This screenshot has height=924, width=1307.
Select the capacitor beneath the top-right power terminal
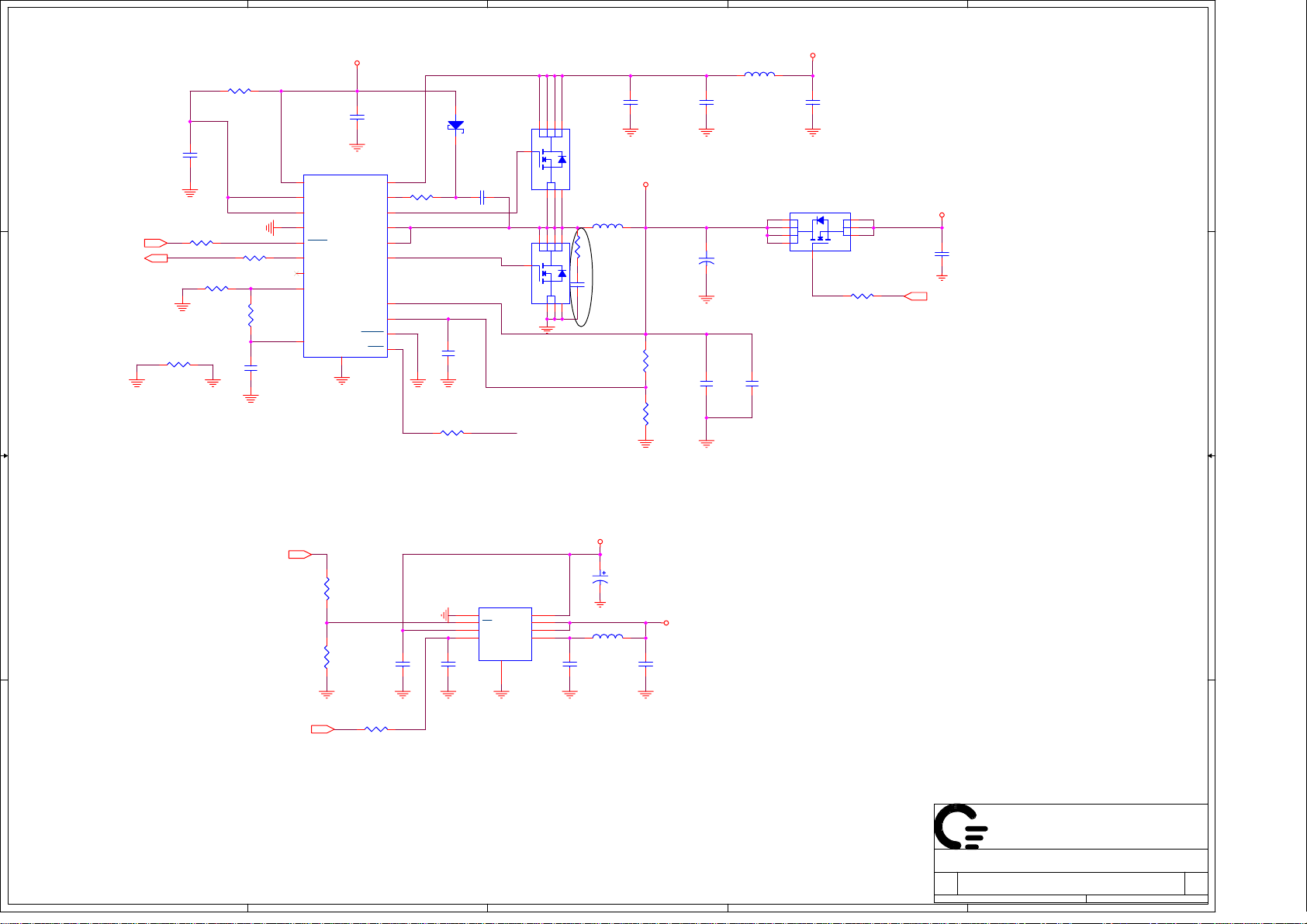click(x=812, y=102)
